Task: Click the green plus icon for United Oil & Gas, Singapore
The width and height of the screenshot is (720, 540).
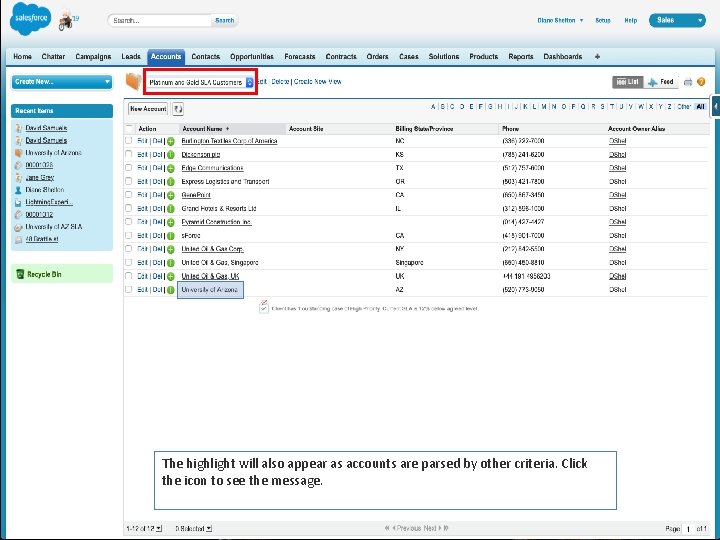Action: (x=171, y=263)
